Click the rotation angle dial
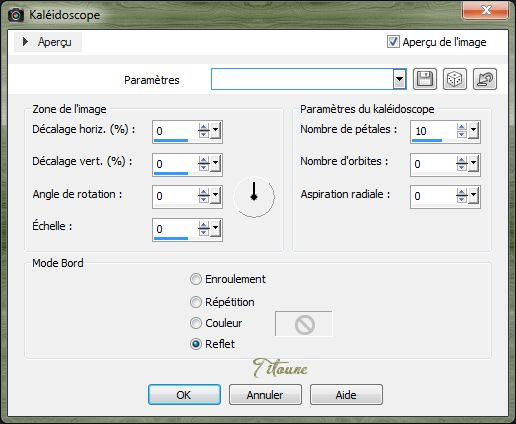This screenshot has height=424, width=516. click(254, 197)
